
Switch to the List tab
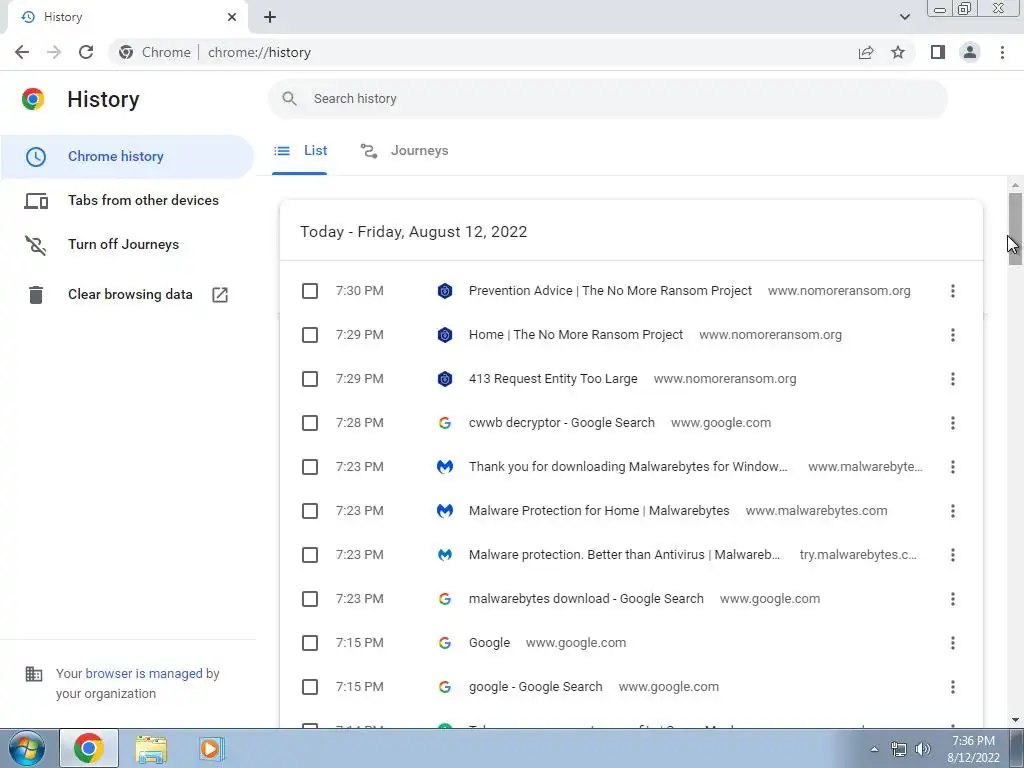click(300, 151)
